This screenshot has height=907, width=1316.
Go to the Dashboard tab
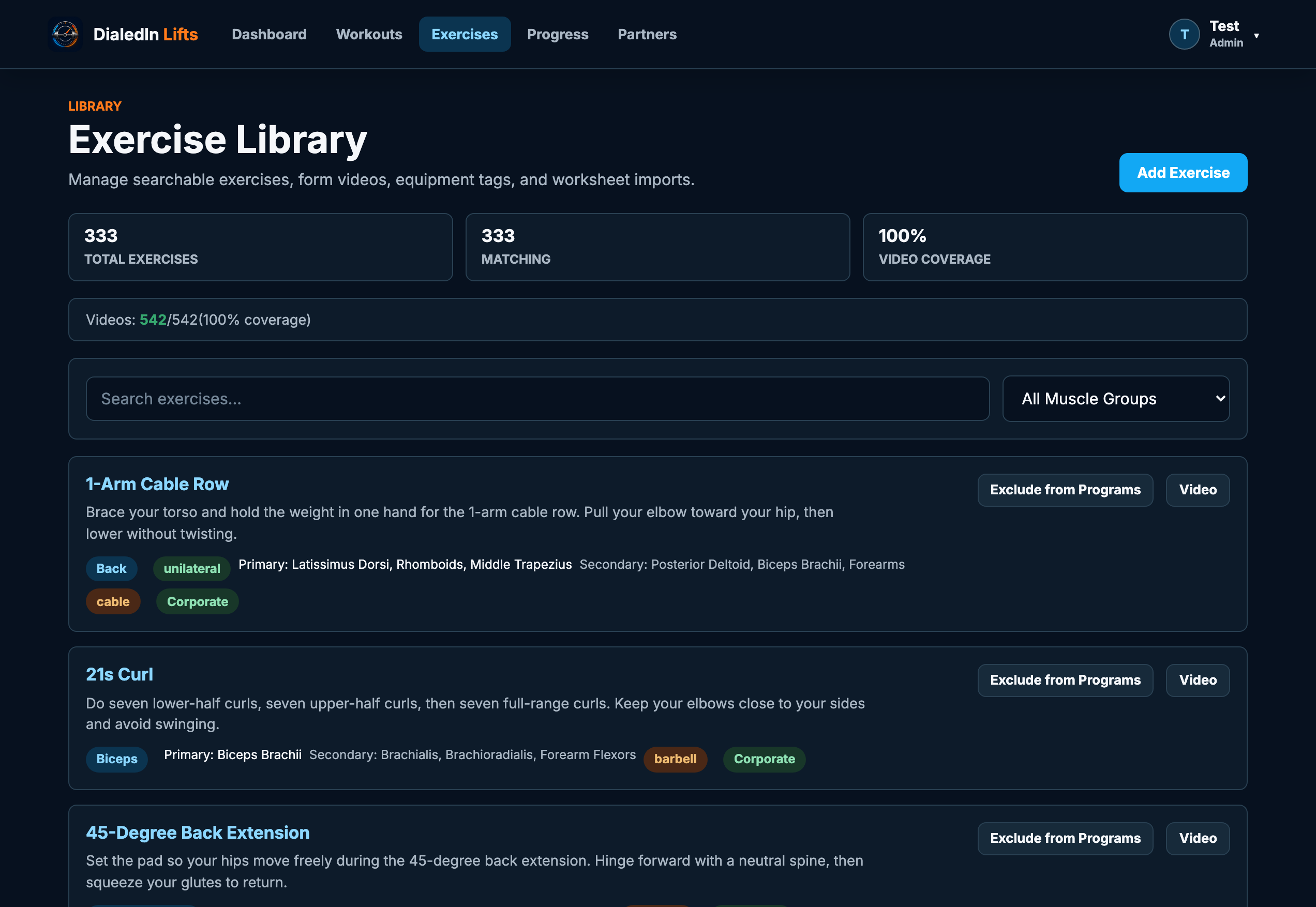point(269,34)
